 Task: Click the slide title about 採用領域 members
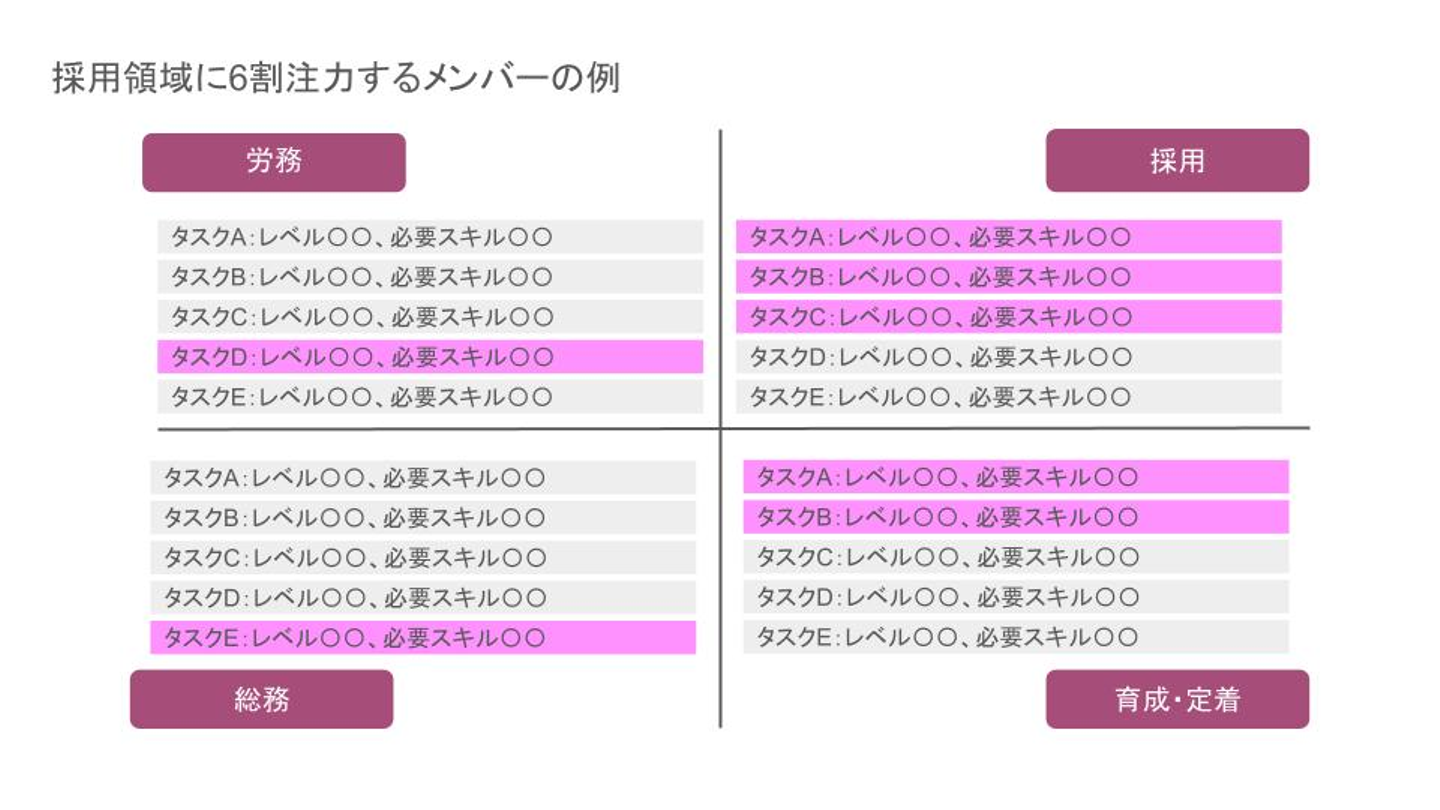[336, 78]
